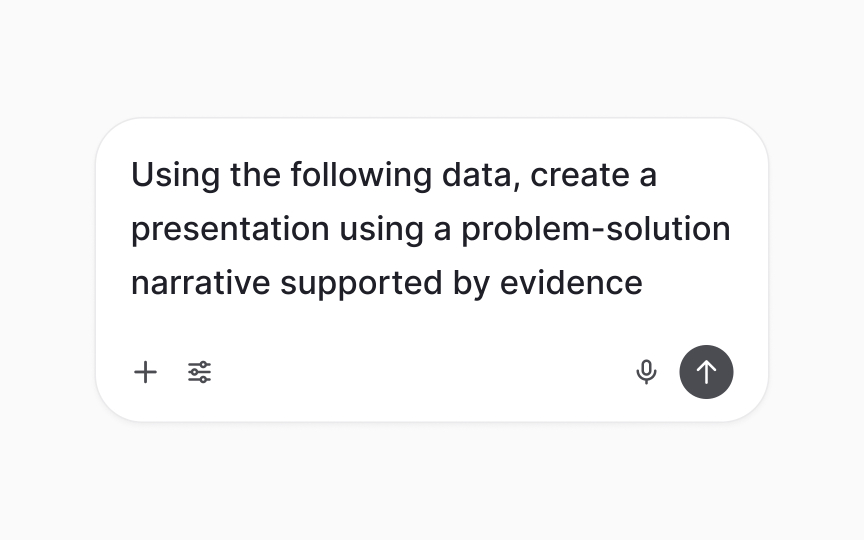Set cursor on the word "evidence"
864x540 pixels.
571,283
